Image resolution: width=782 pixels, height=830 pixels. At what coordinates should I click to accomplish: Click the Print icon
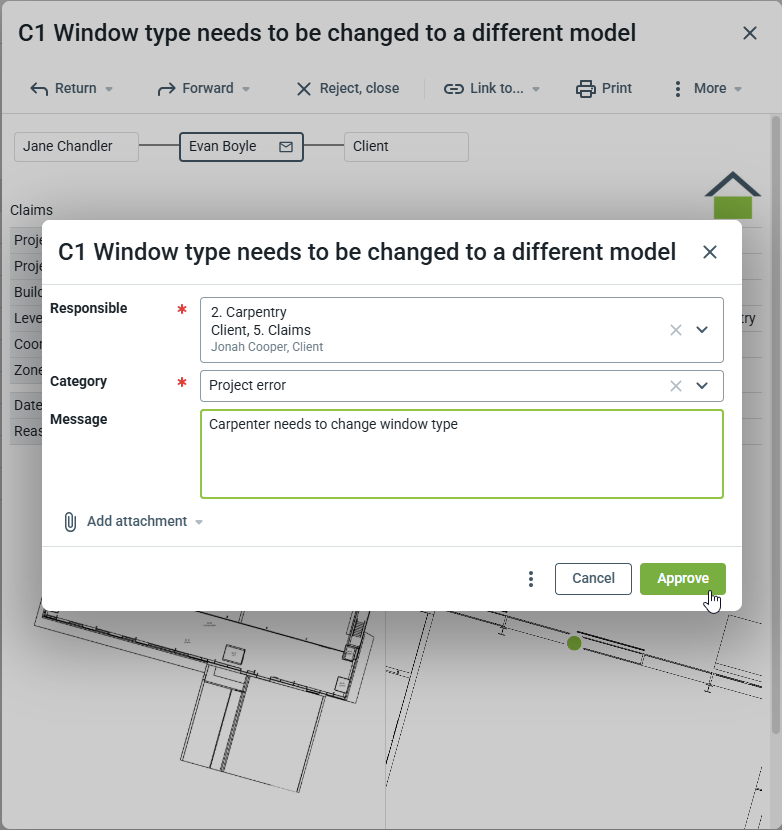click(586, 89)
